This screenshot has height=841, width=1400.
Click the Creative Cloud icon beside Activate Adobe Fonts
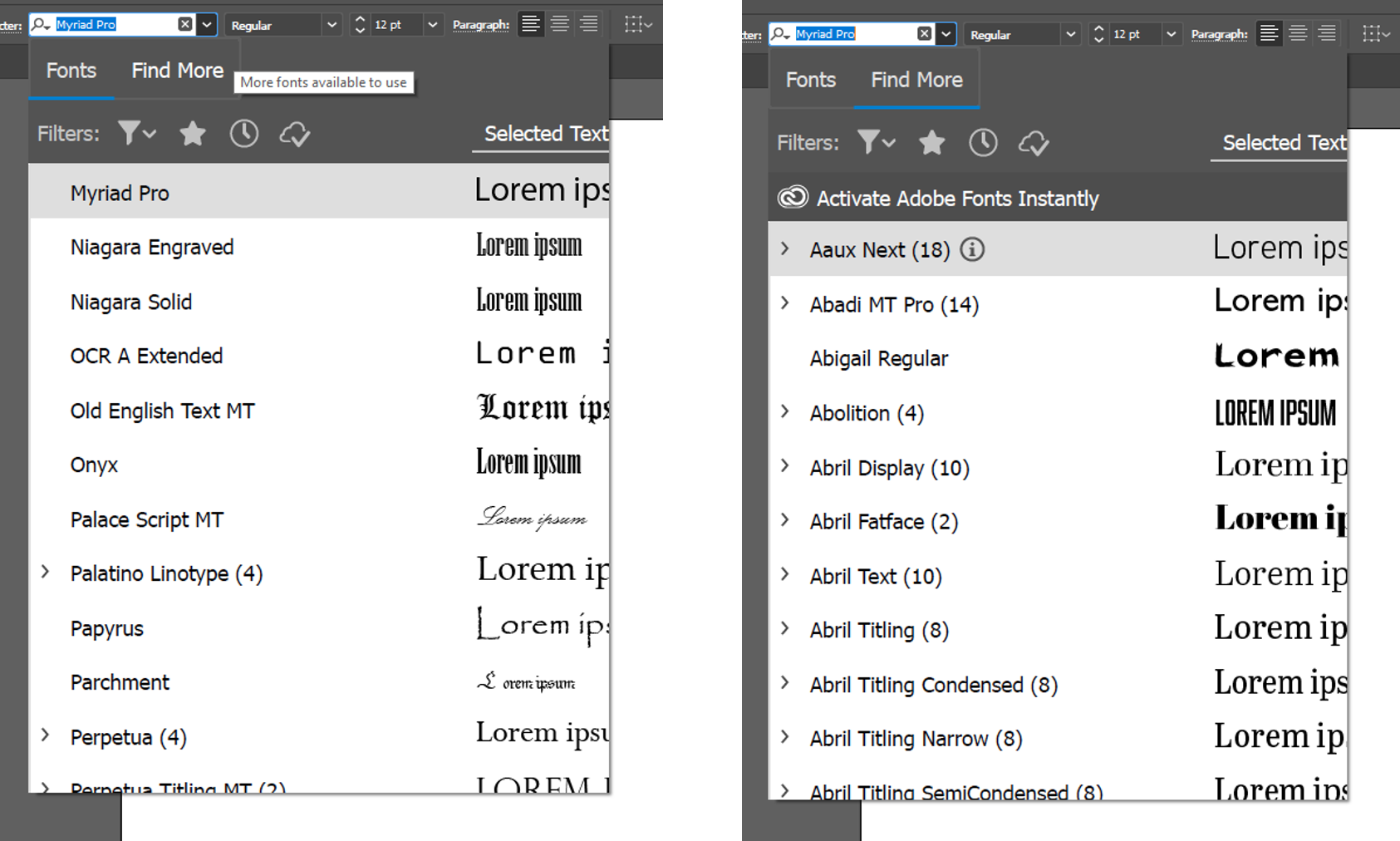pyautogui.click(x=793, y=197)
